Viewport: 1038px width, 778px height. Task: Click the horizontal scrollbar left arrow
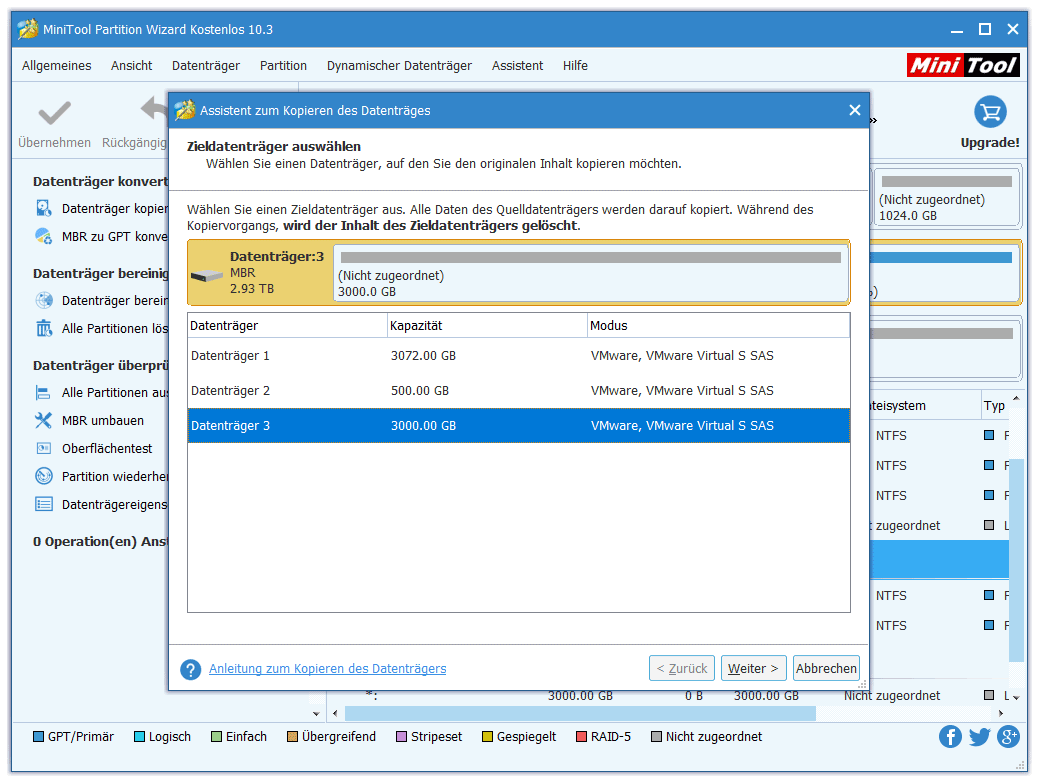point(335,713)
